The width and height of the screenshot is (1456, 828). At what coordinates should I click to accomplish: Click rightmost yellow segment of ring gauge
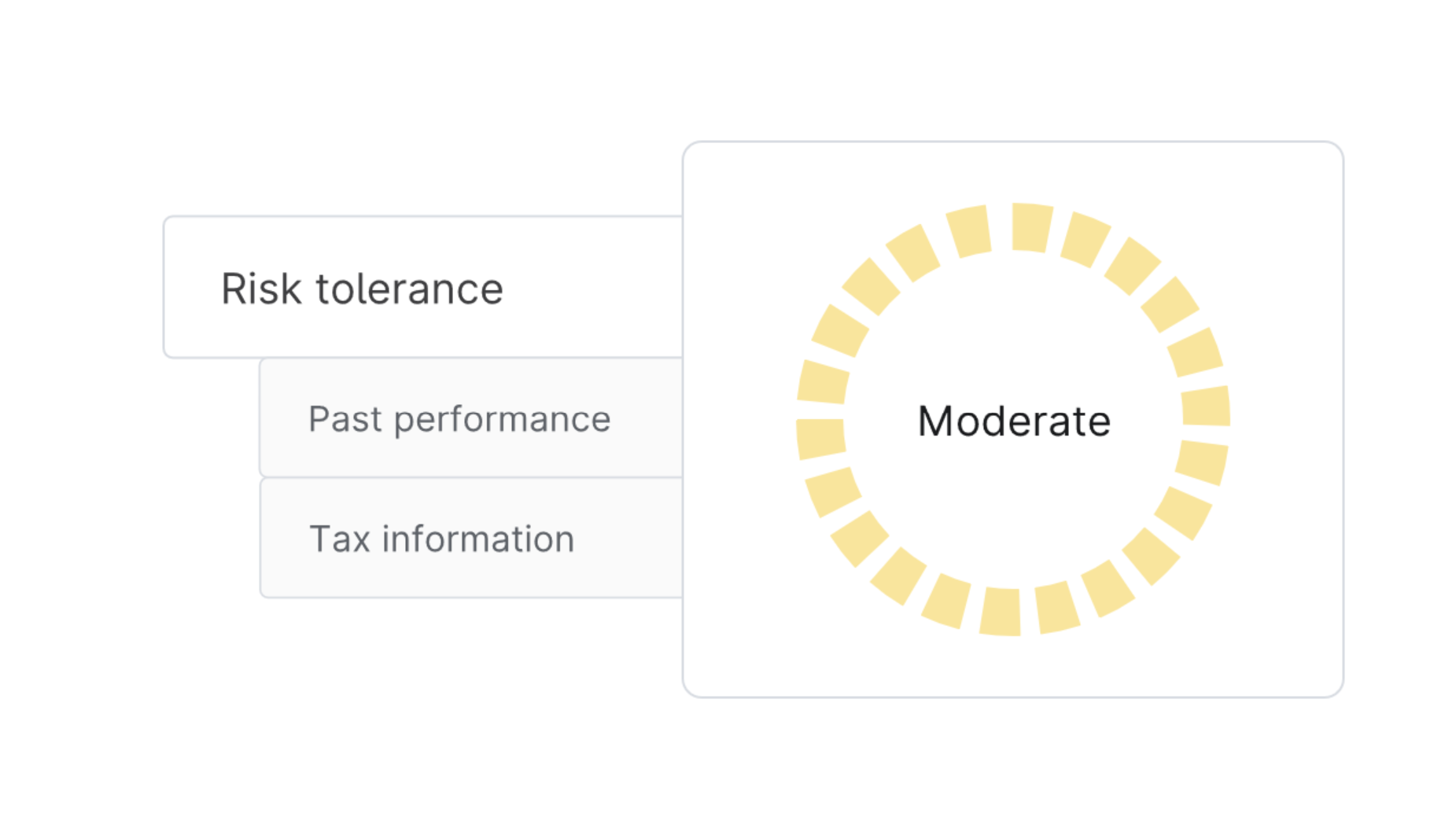point(1206,406)
